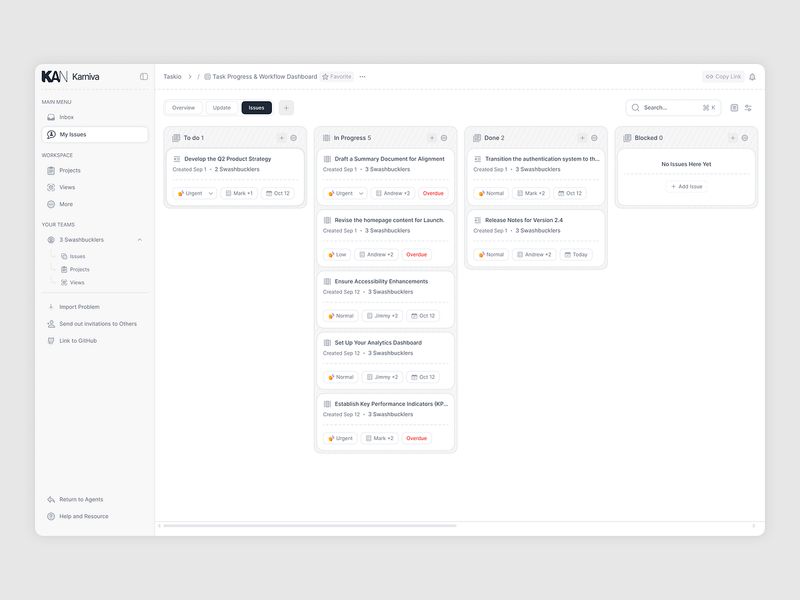Viewport: 800px width, 600px height.
Task: Click the Kamiva logo
Action: click(70, 77)
